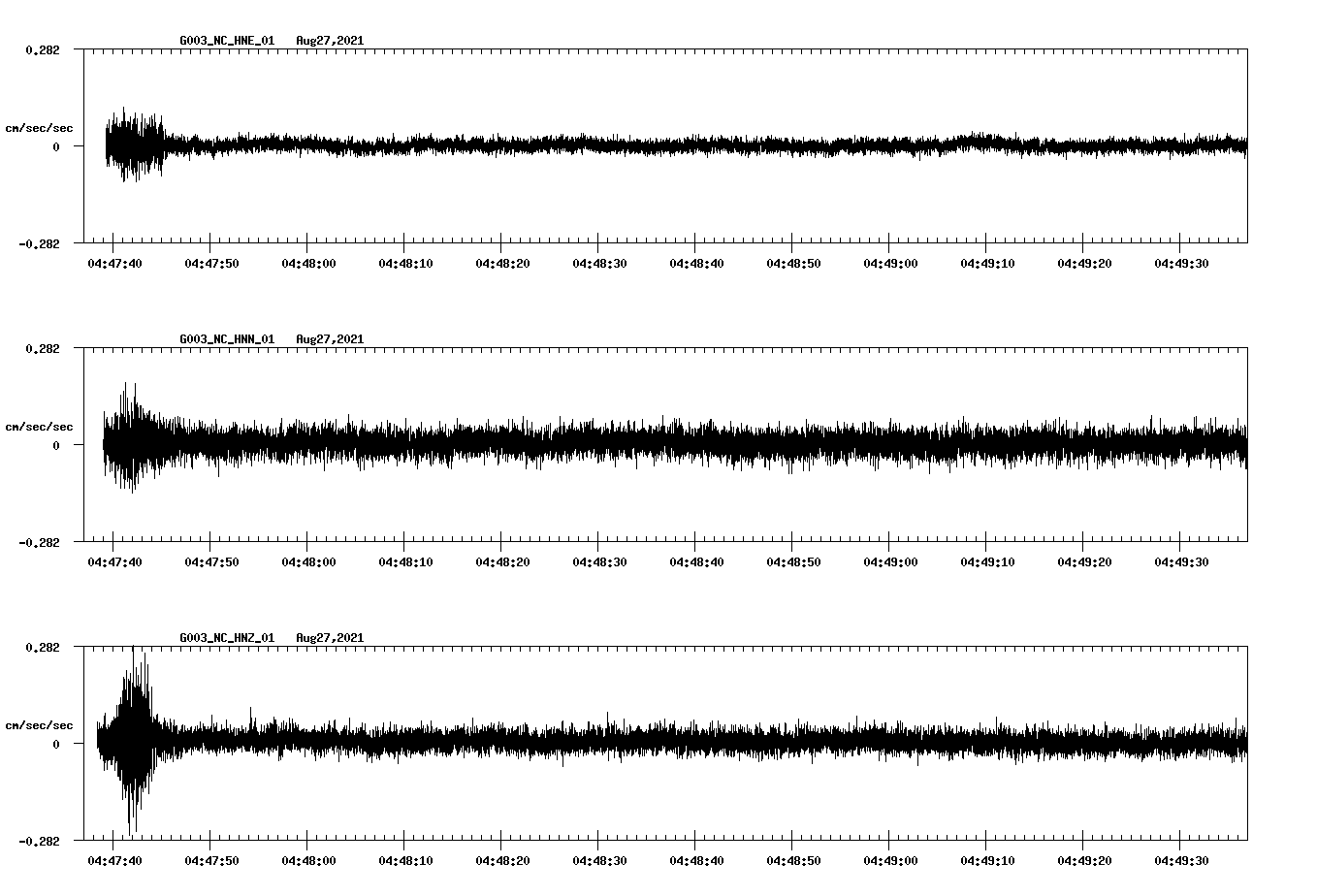Click the 04:48:50 time label under HNN plot
The width and height of the screenshot is (1317, 896).
click(793, 561)
